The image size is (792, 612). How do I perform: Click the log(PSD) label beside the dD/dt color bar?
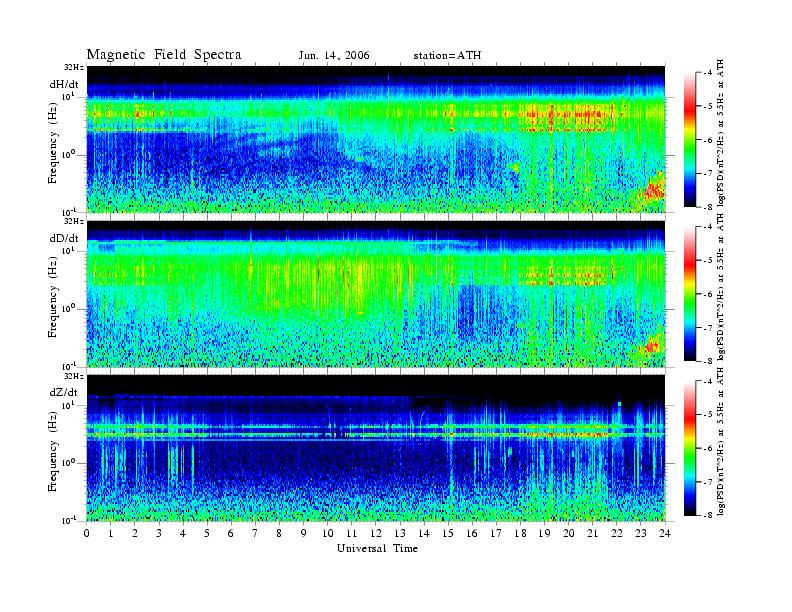722,287
